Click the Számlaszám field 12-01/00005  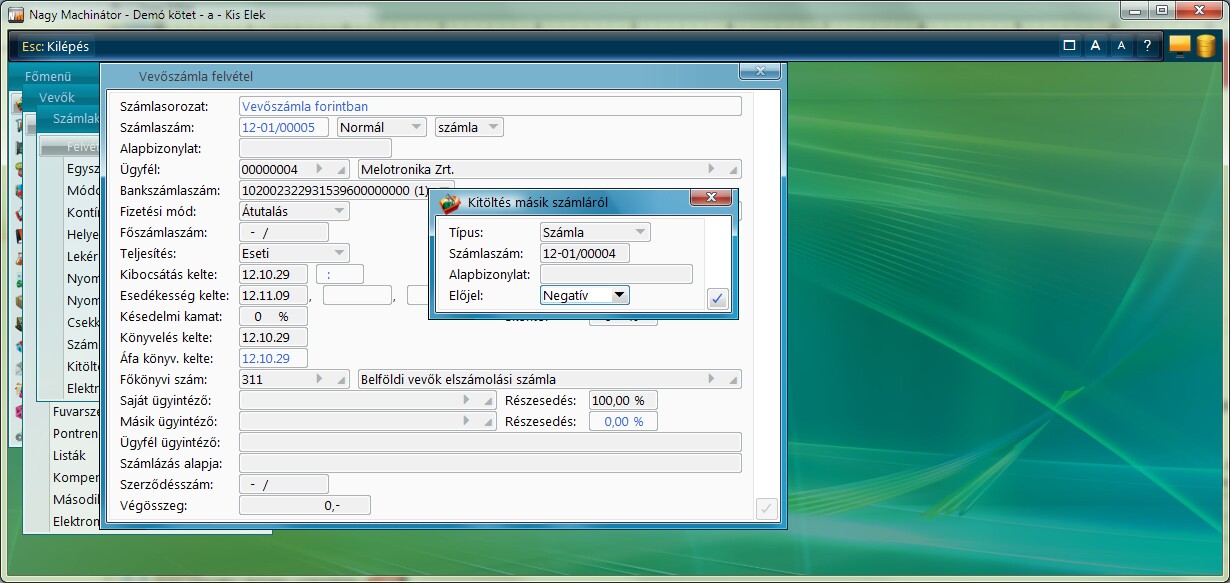(x=285, y=127)
